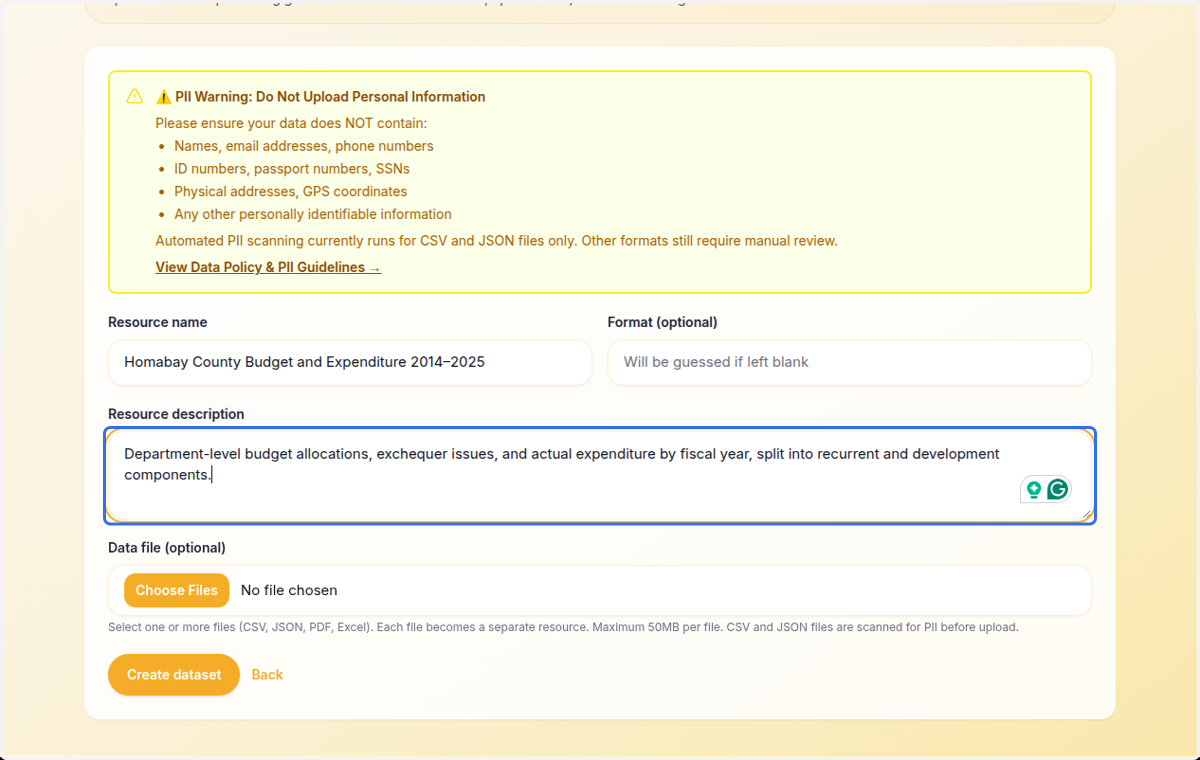Click the 'PII Warning: Do Not Upload Personal Information' heading
Image resolution: width=1200 pixels, height=760 pixels.
320,97
